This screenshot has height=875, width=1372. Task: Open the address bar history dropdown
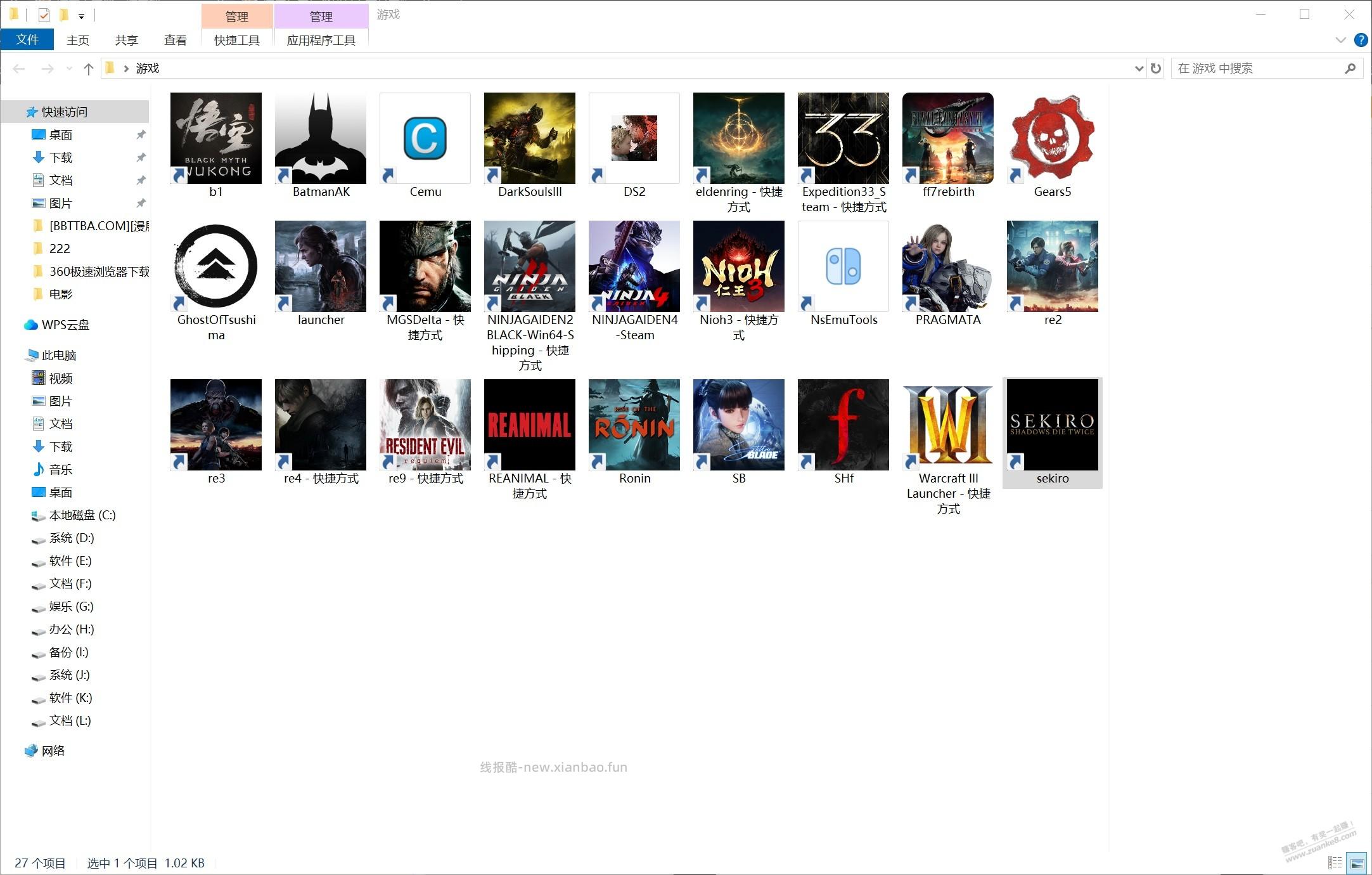pyautogui.click(x=1139, y=68)
